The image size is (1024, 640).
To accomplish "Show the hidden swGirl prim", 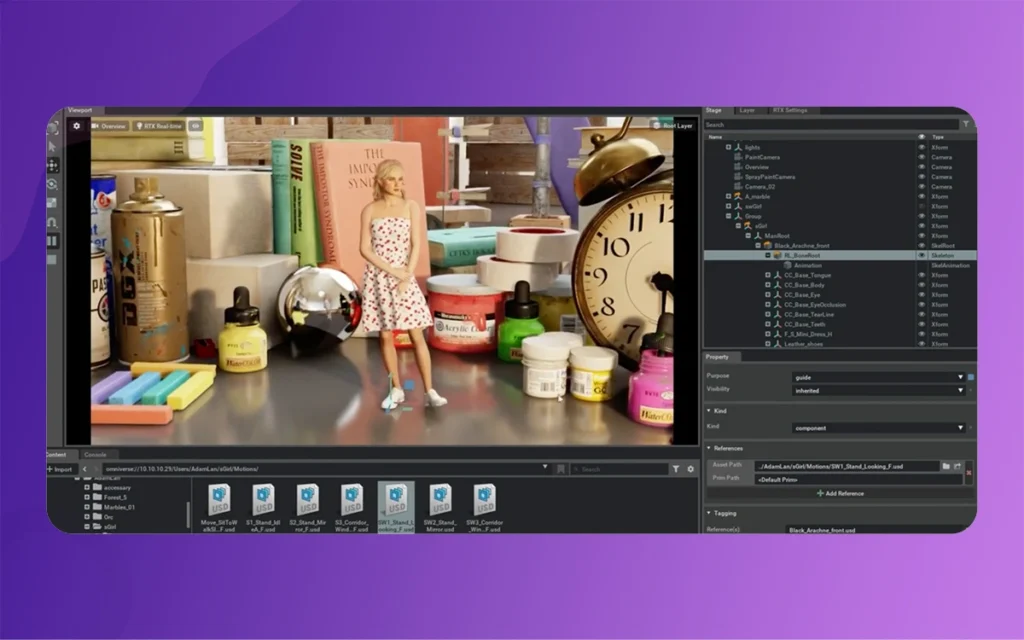I will click(921, 206).
